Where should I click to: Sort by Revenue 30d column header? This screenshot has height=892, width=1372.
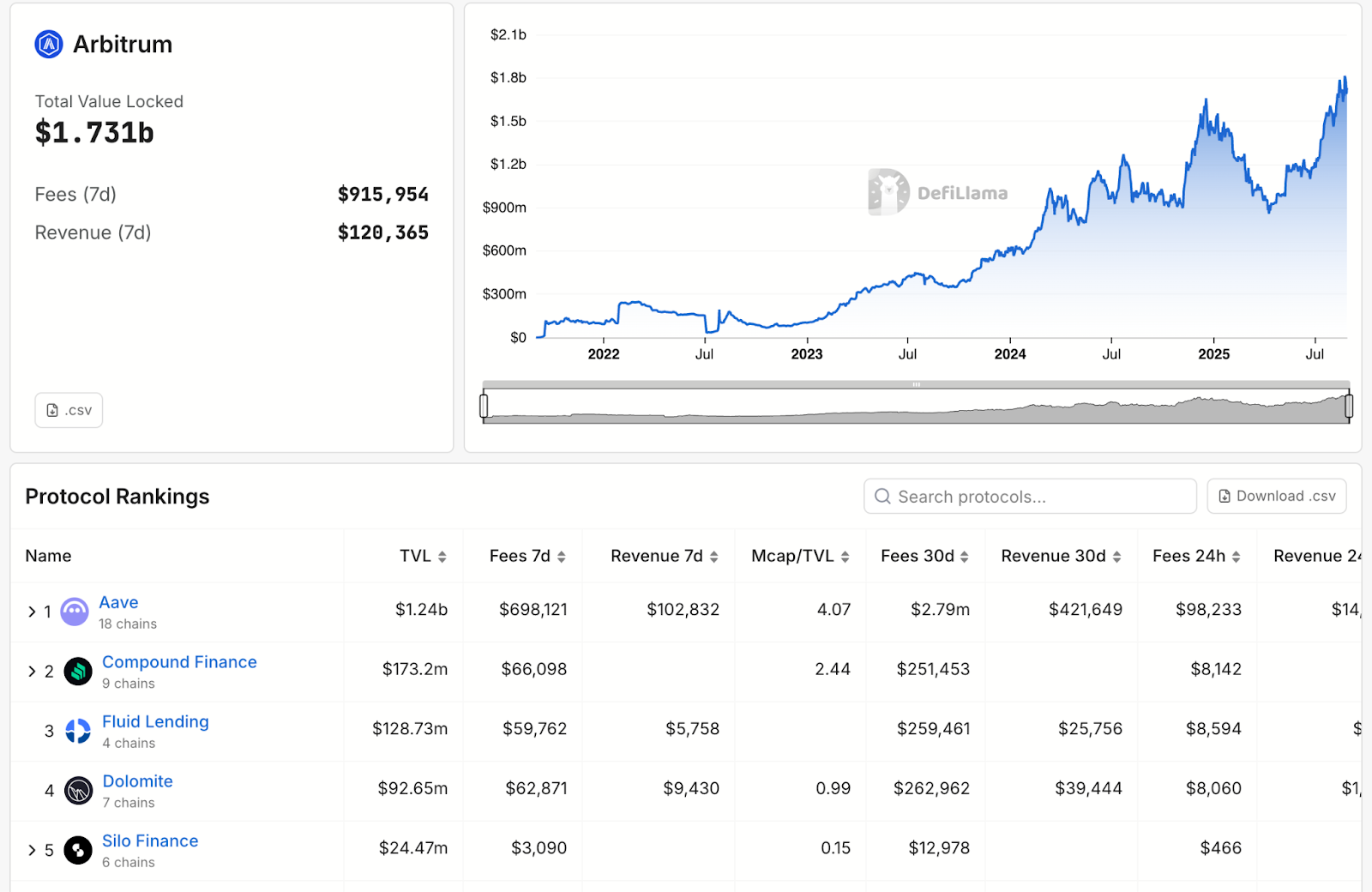(x=1061, y=556)
